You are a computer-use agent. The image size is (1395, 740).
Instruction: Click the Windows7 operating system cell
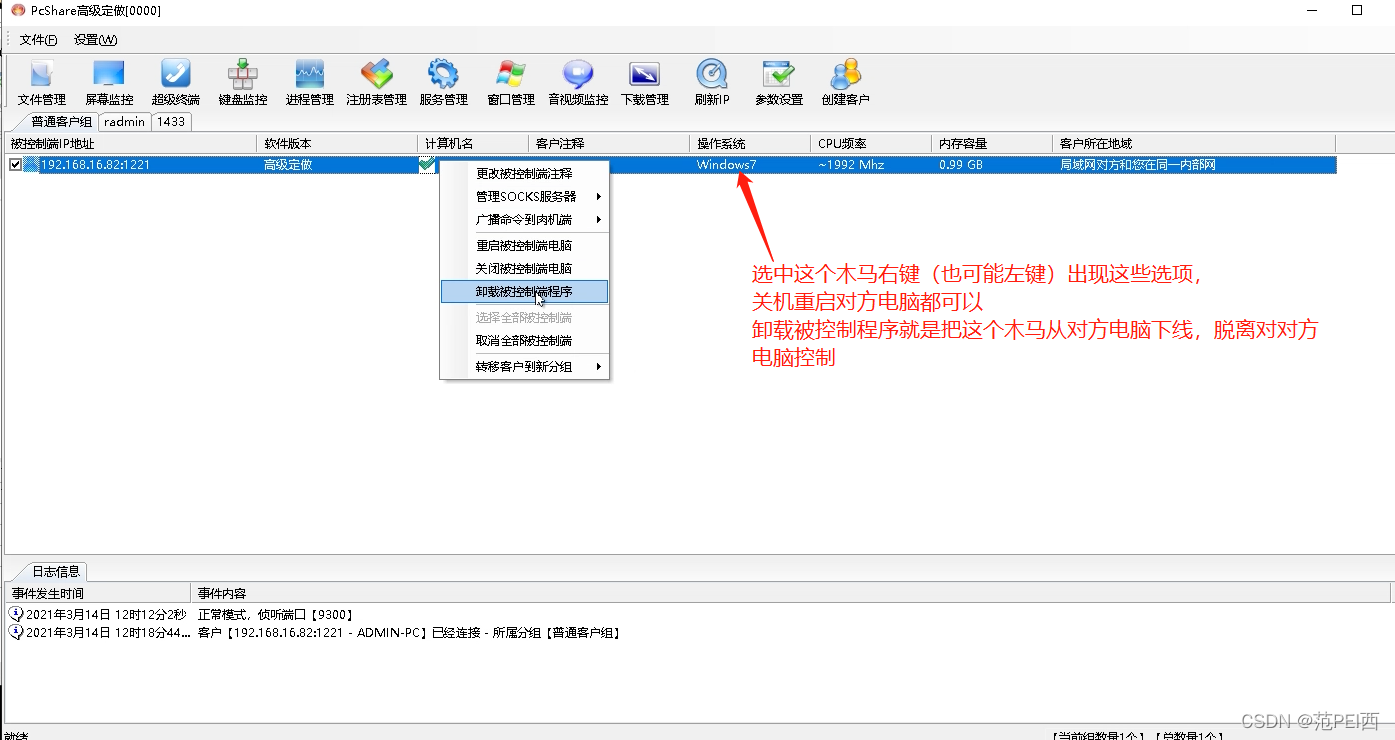(727, 165)
